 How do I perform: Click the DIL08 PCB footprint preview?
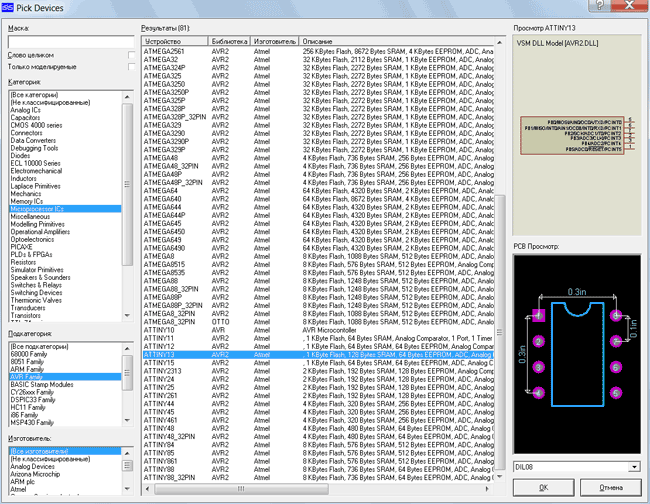point(577,354)
